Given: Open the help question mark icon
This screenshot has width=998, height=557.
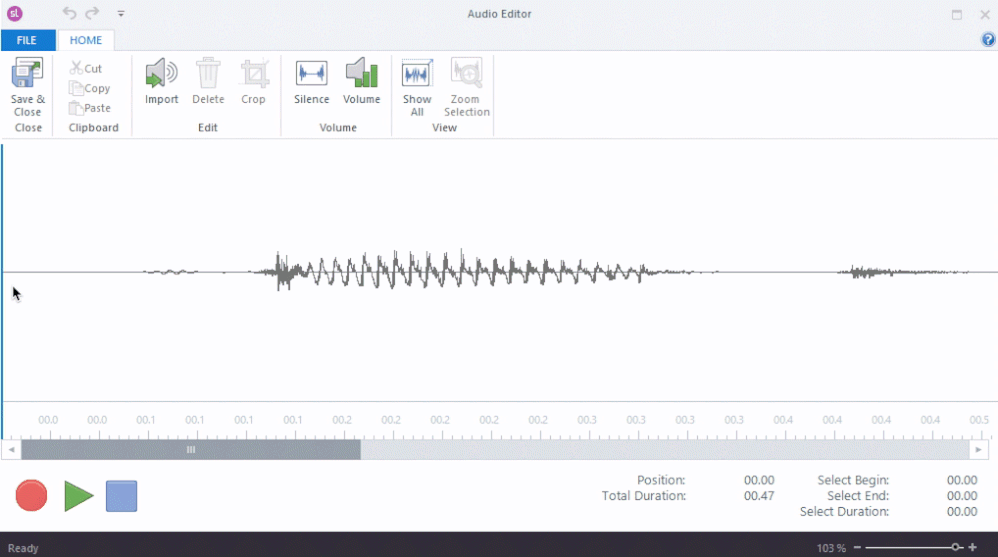Looking at the screenshot, I should pyautogui.click(x=988, y=39).
